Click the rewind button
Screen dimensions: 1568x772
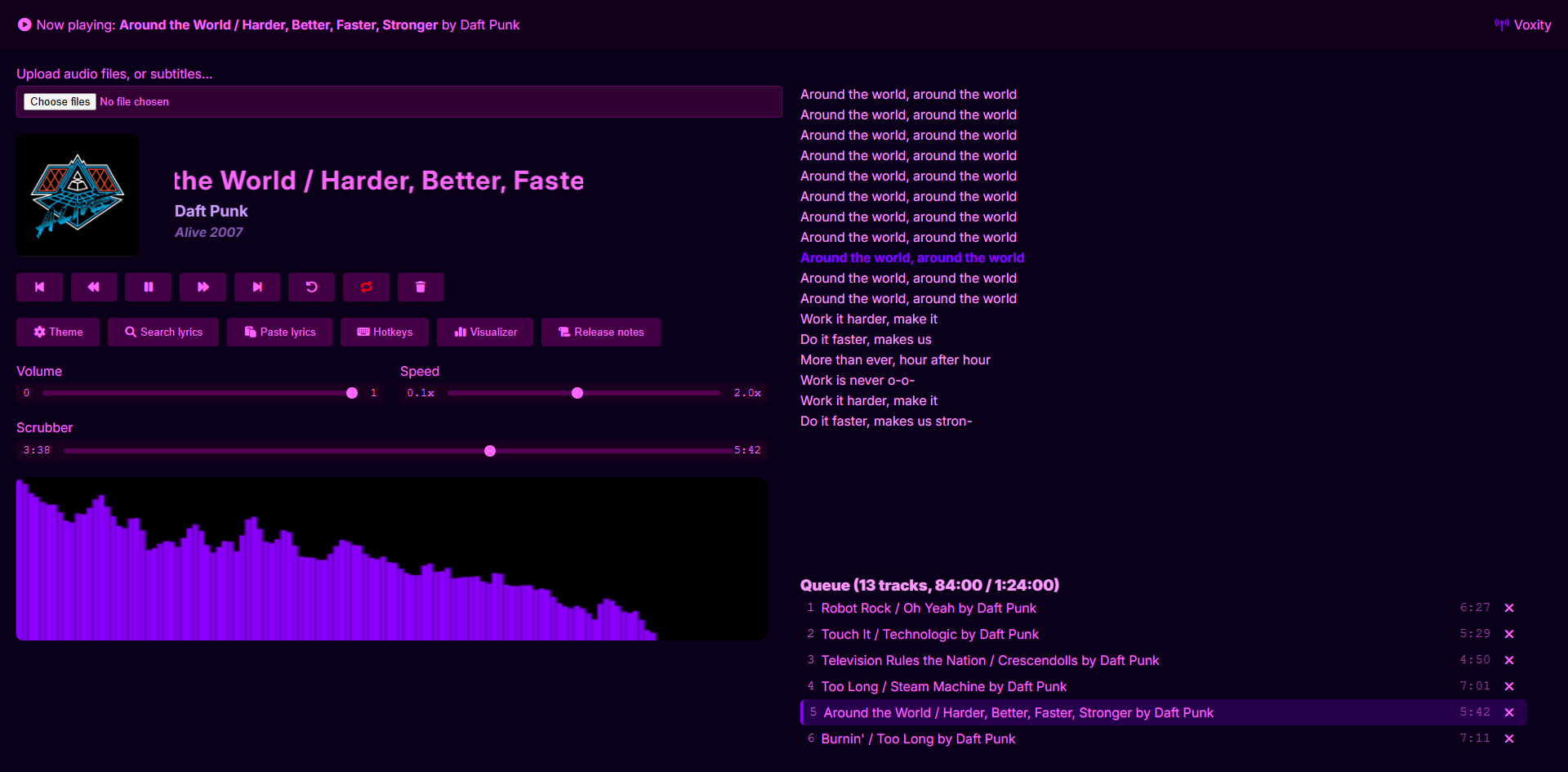(94, 287)
